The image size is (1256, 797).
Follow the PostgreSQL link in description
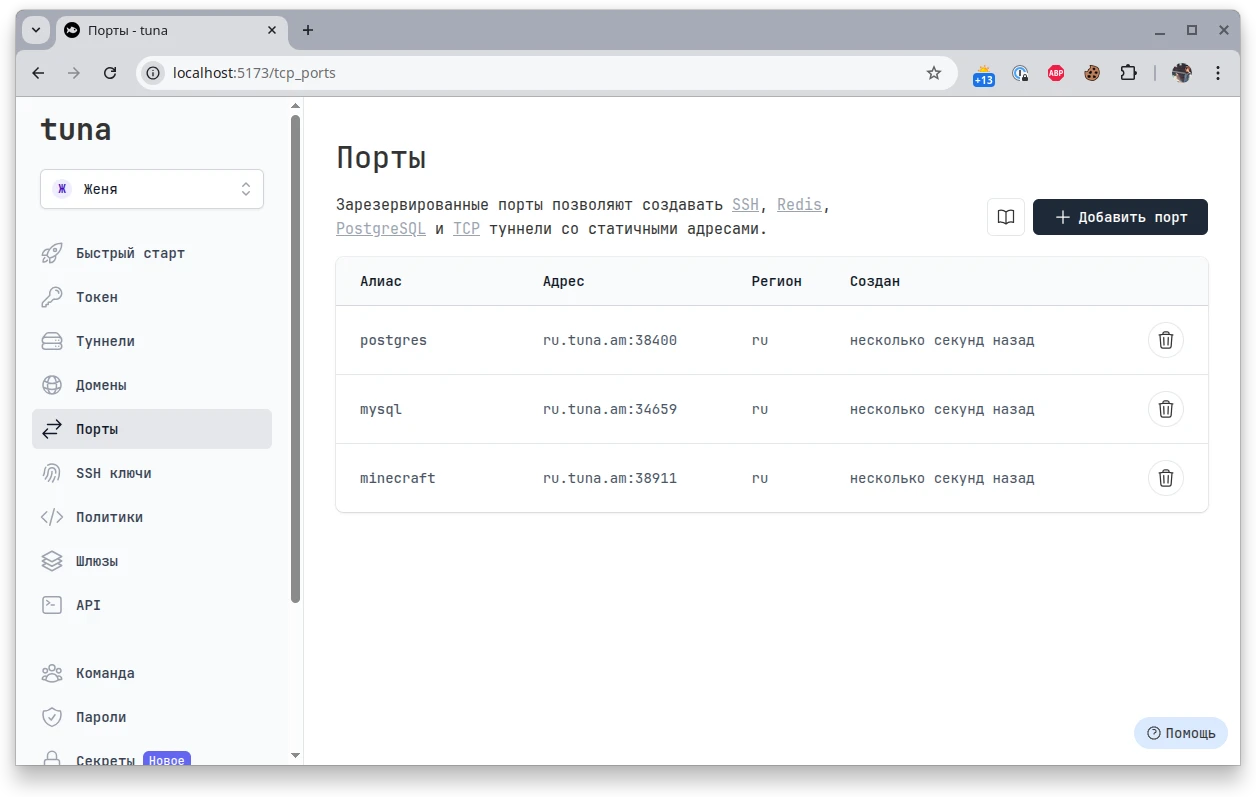coord(380,228)
